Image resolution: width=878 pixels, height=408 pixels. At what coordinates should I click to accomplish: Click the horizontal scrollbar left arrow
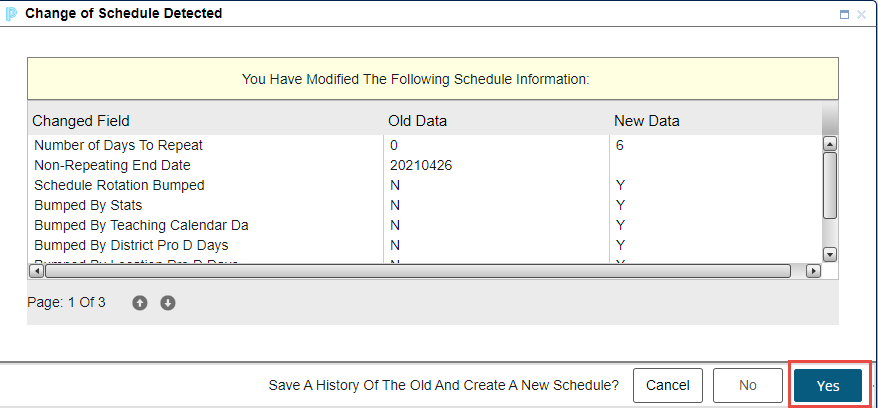[x=38, y=271]
